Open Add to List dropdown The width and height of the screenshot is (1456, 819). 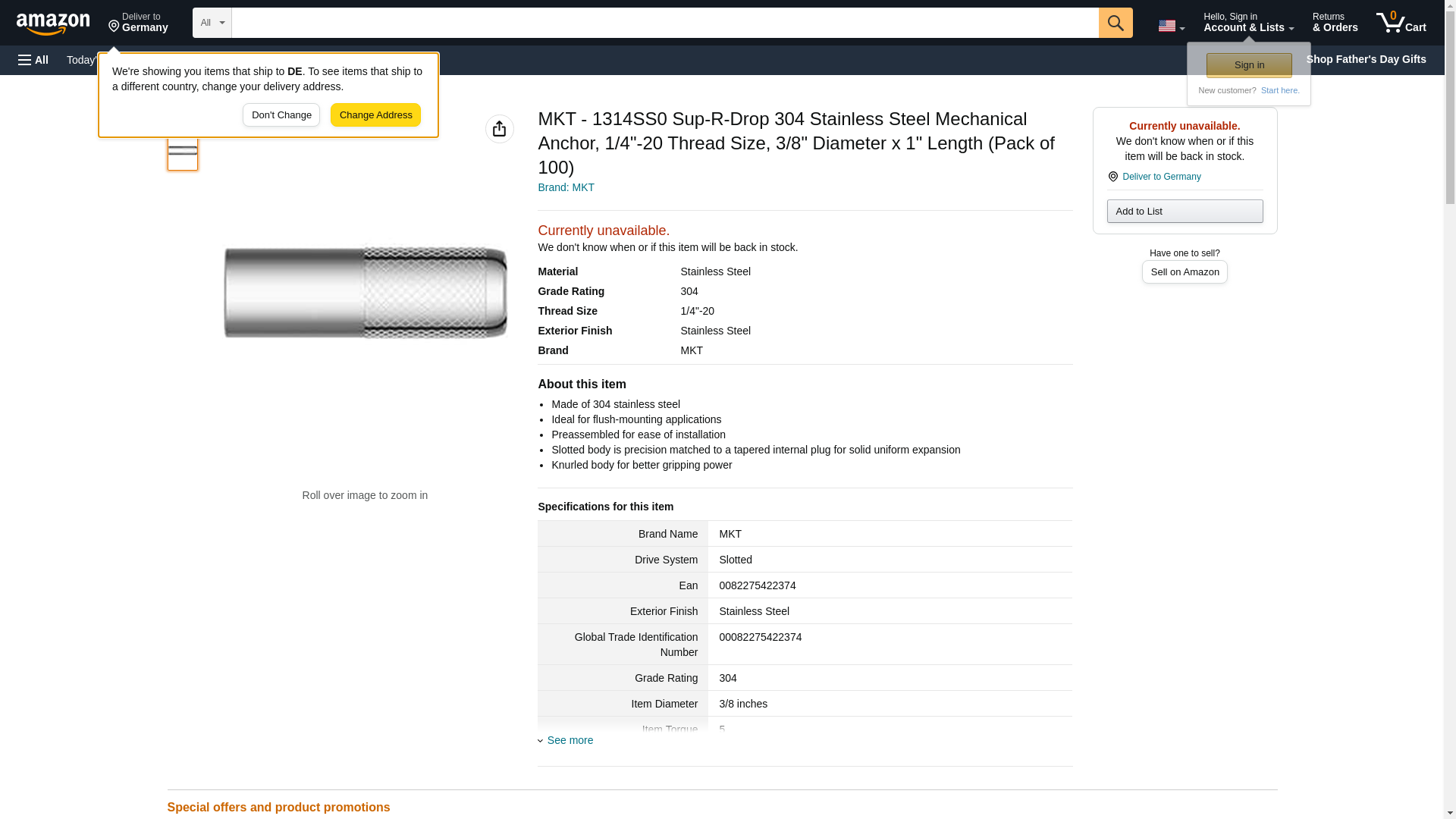pos(1185,212)
